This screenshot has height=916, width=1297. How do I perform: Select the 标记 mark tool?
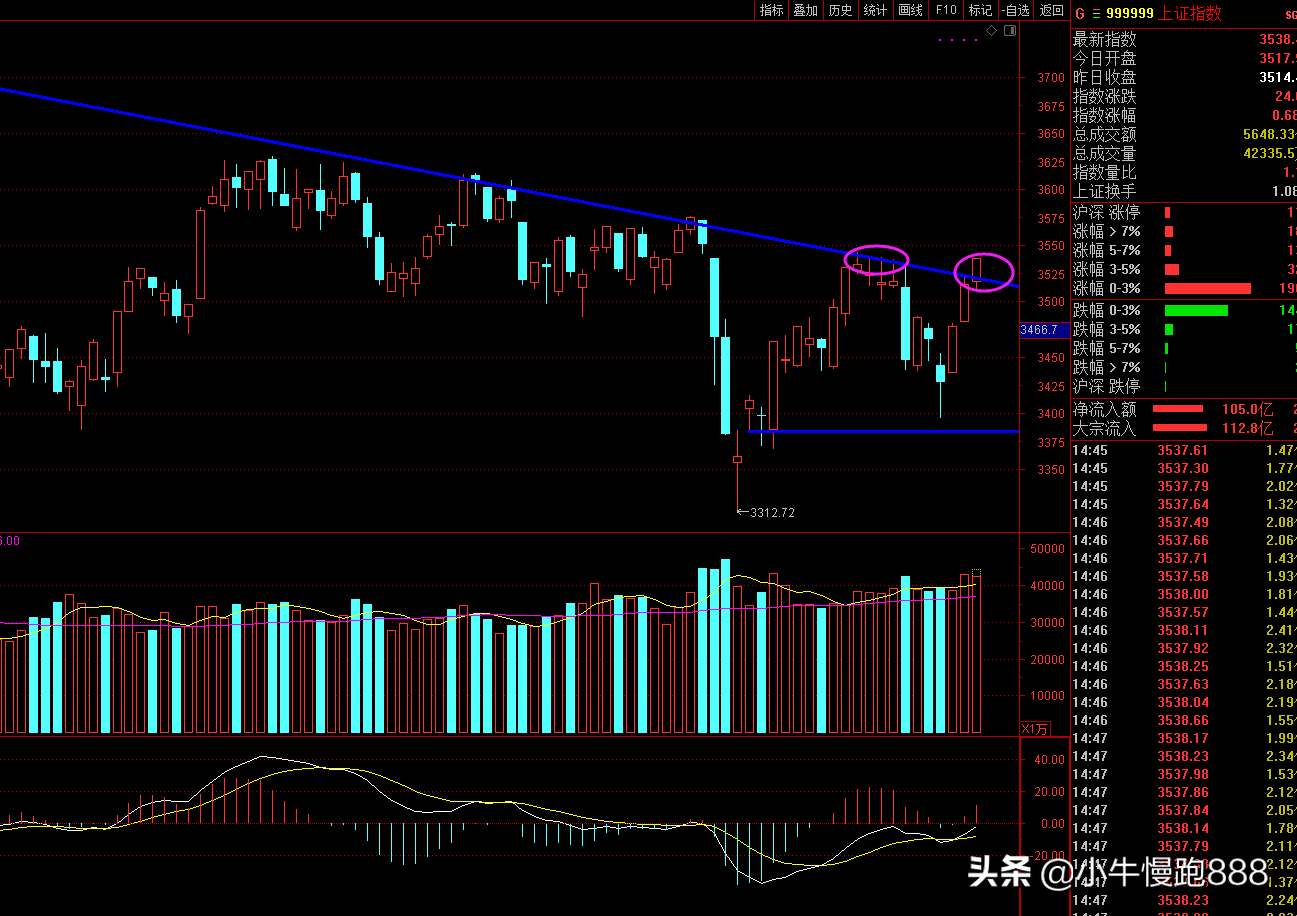pos(980,10)
